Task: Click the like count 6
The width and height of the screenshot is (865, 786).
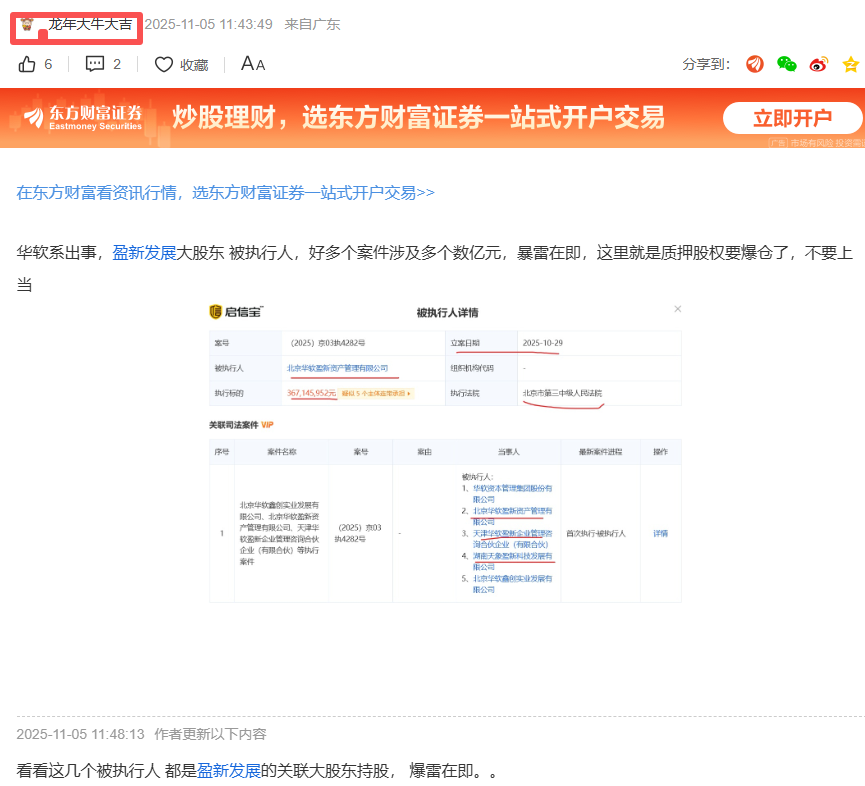Action: click(x=48, y=65)
